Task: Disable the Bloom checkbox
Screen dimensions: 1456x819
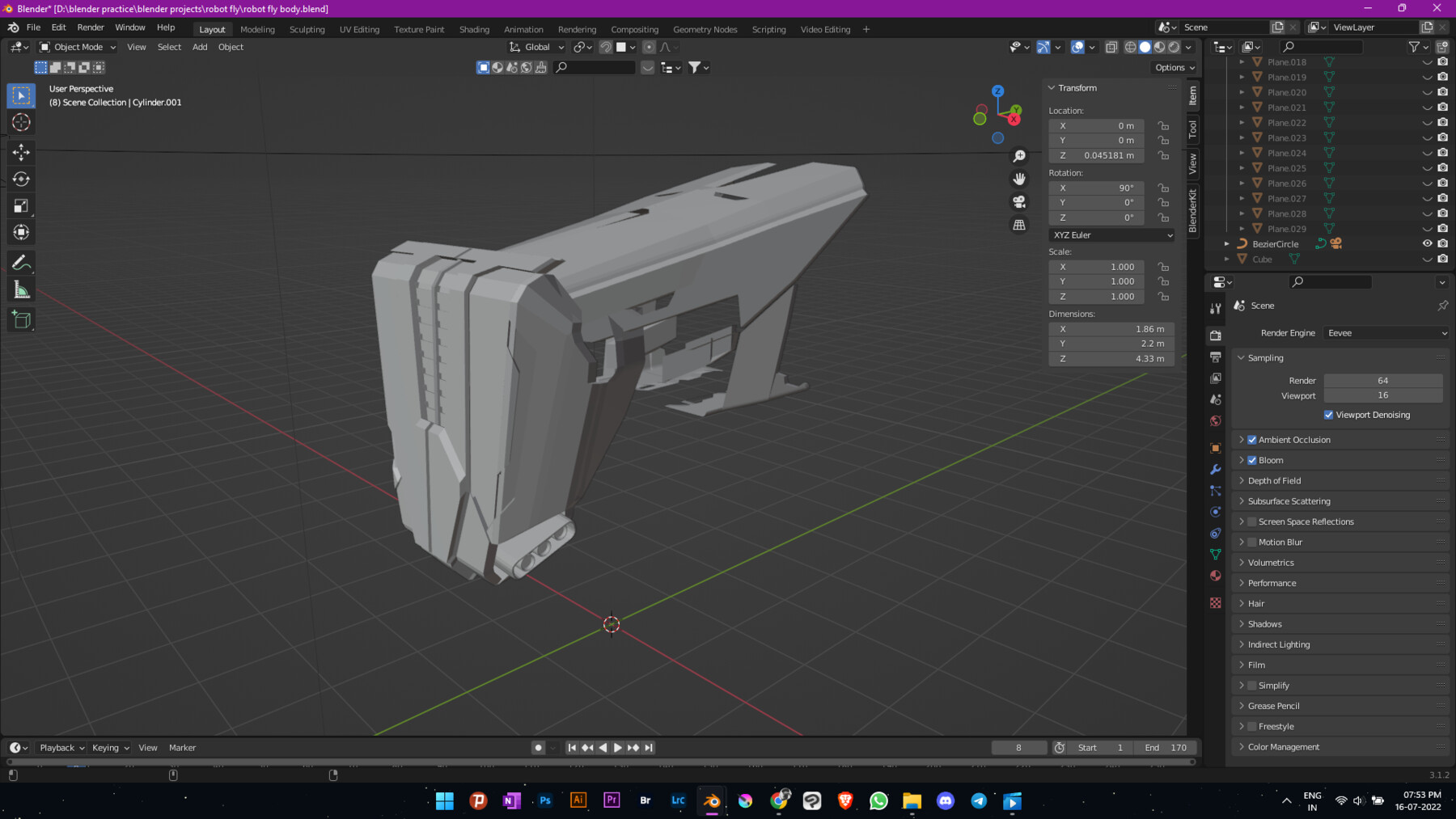Action: 1251,460
